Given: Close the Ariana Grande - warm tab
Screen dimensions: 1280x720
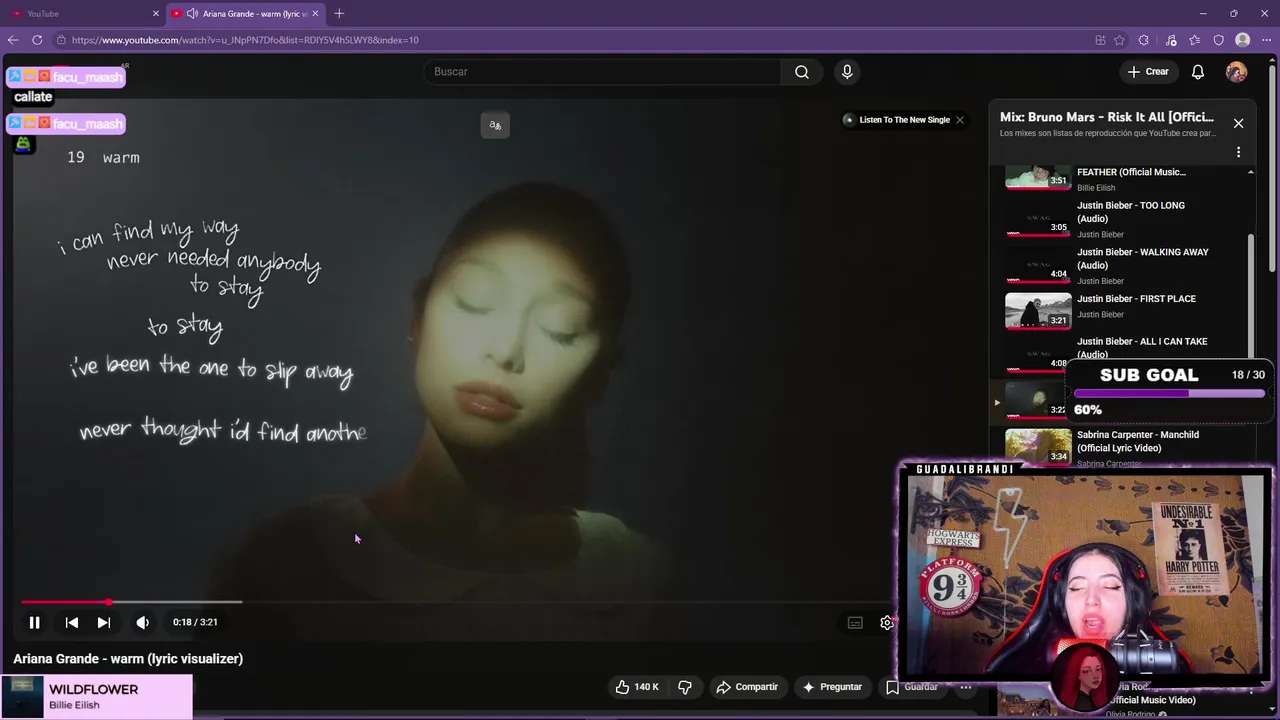Looking at the screenshot, I should pyautogui.click(x=315, y=13).
